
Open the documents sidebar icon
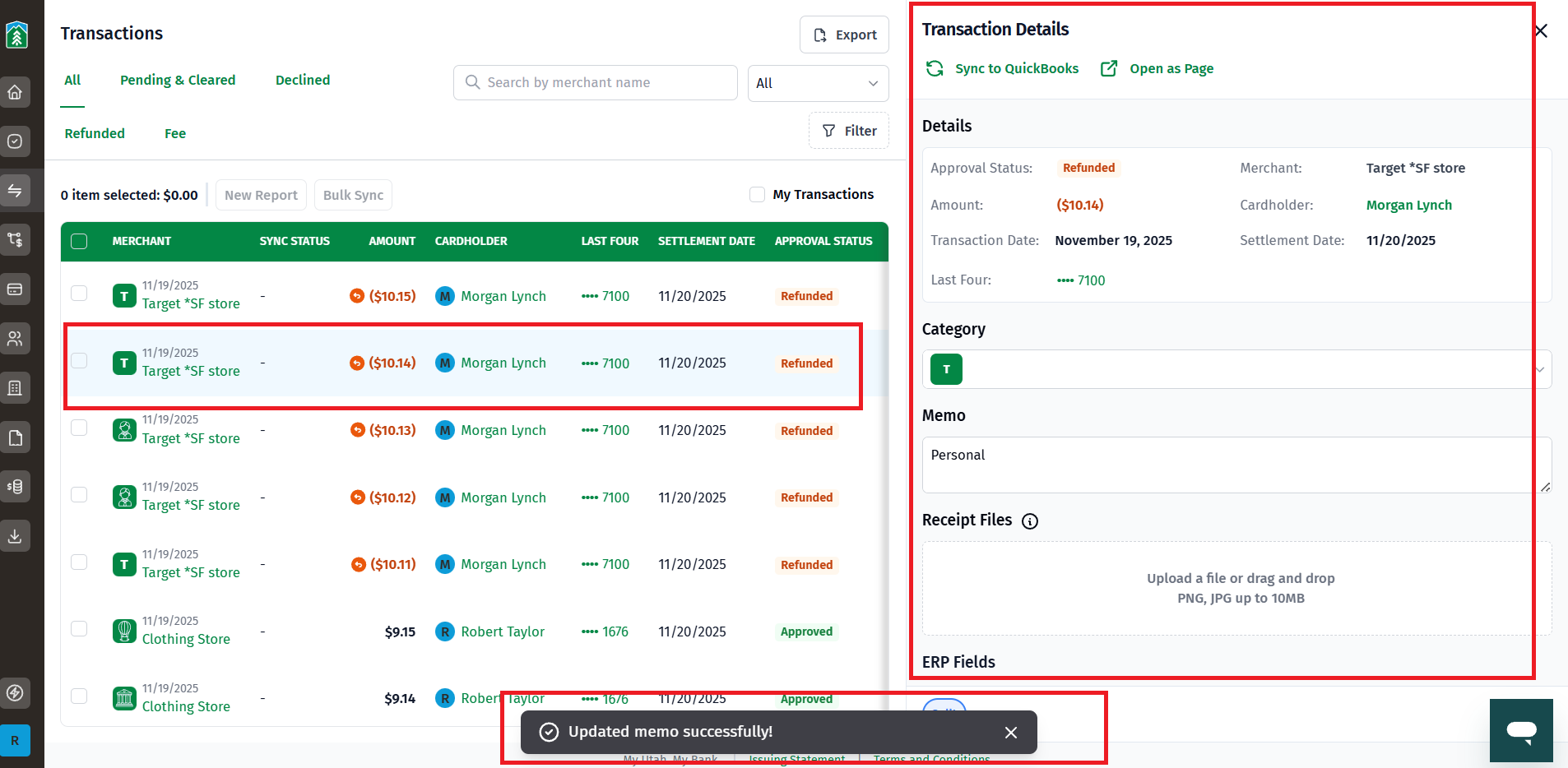[x=15, y=437]
